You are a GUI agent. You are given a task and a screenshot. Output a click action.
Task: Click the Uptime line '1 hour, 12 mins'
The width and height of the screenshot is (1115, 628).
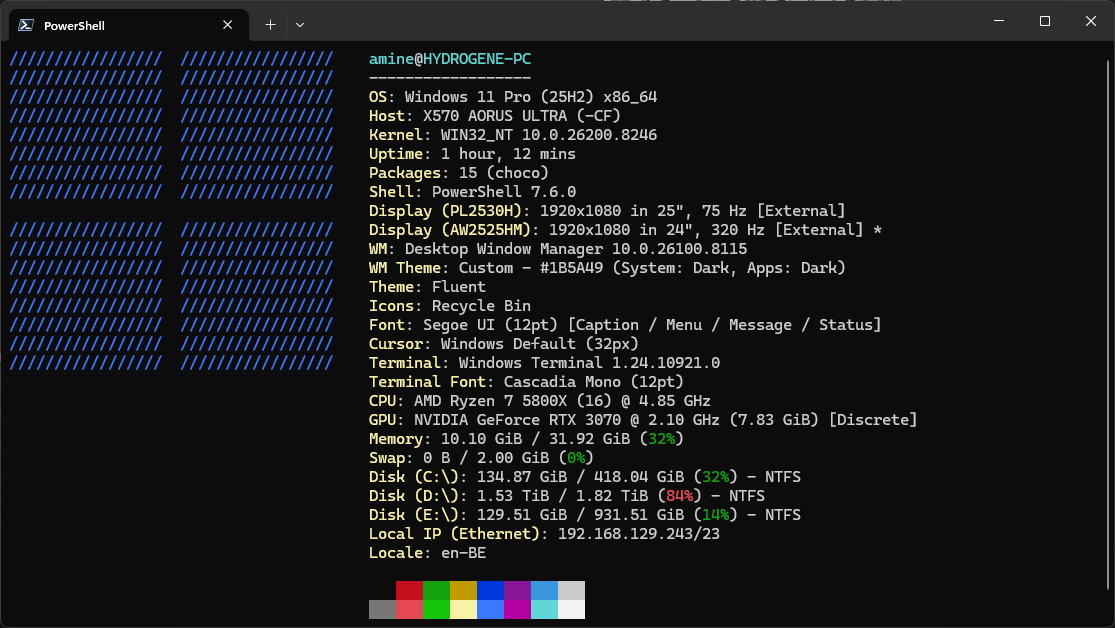(x=472, y=154)
